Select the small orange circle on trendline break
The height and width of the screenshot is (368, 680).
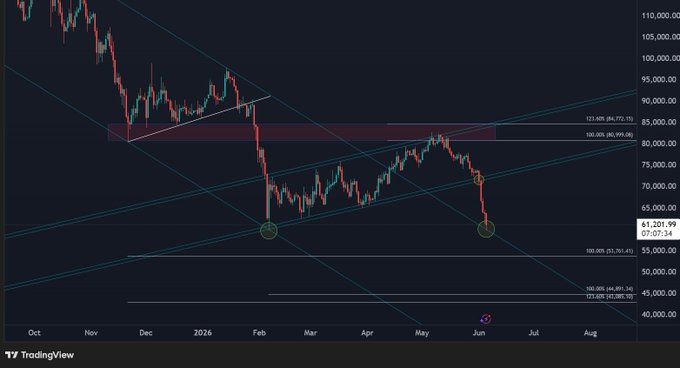pyautogui.click(x=479, y=179)
